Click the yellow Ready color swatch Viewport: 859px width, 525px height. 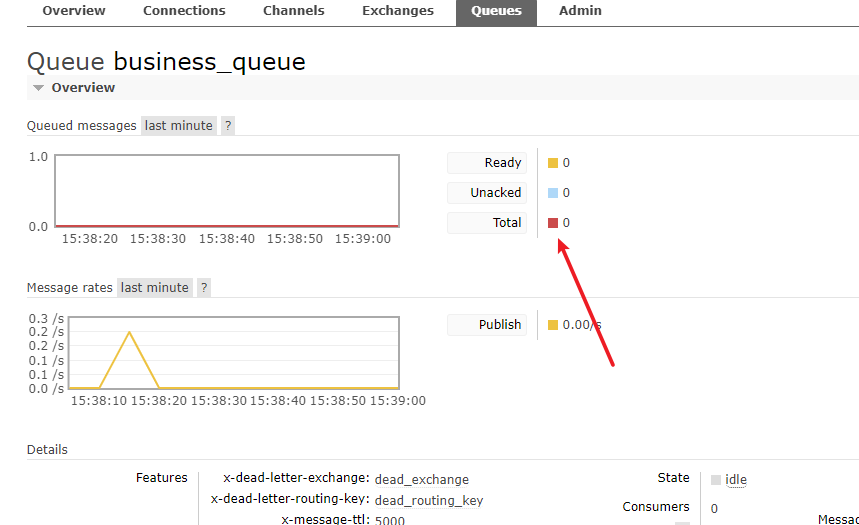(x=553, y=163)
